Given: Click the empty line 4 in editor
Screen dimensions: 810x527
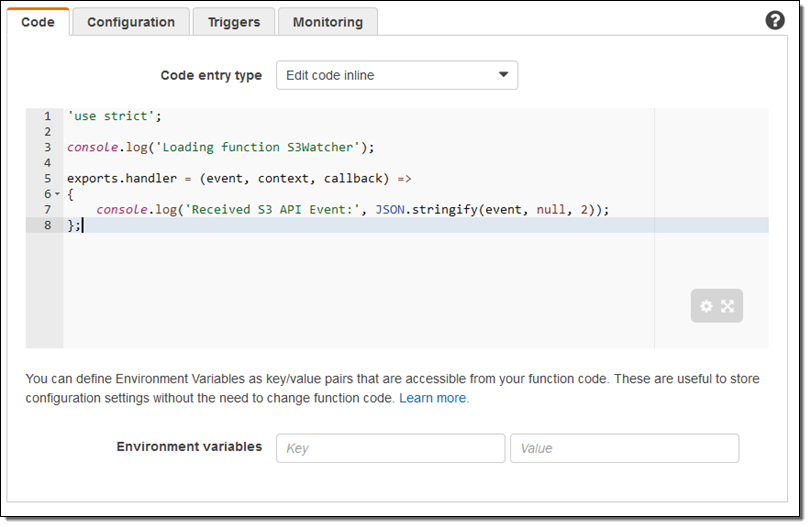Looking at the screenshot, I should [300, 162].
